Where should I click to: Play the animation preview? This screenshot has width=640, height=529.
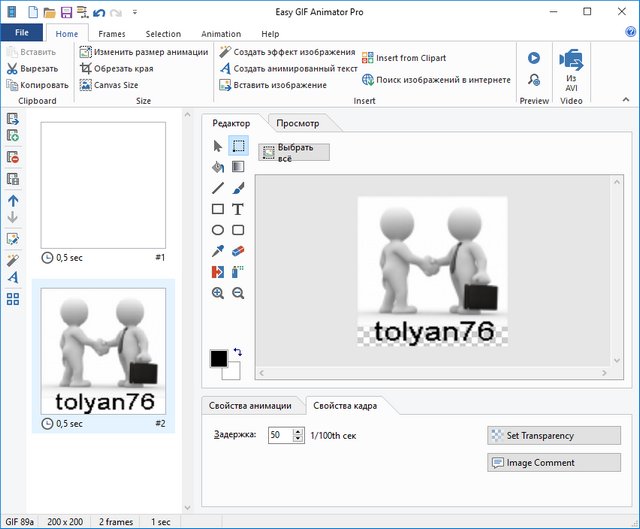(534, 58)
